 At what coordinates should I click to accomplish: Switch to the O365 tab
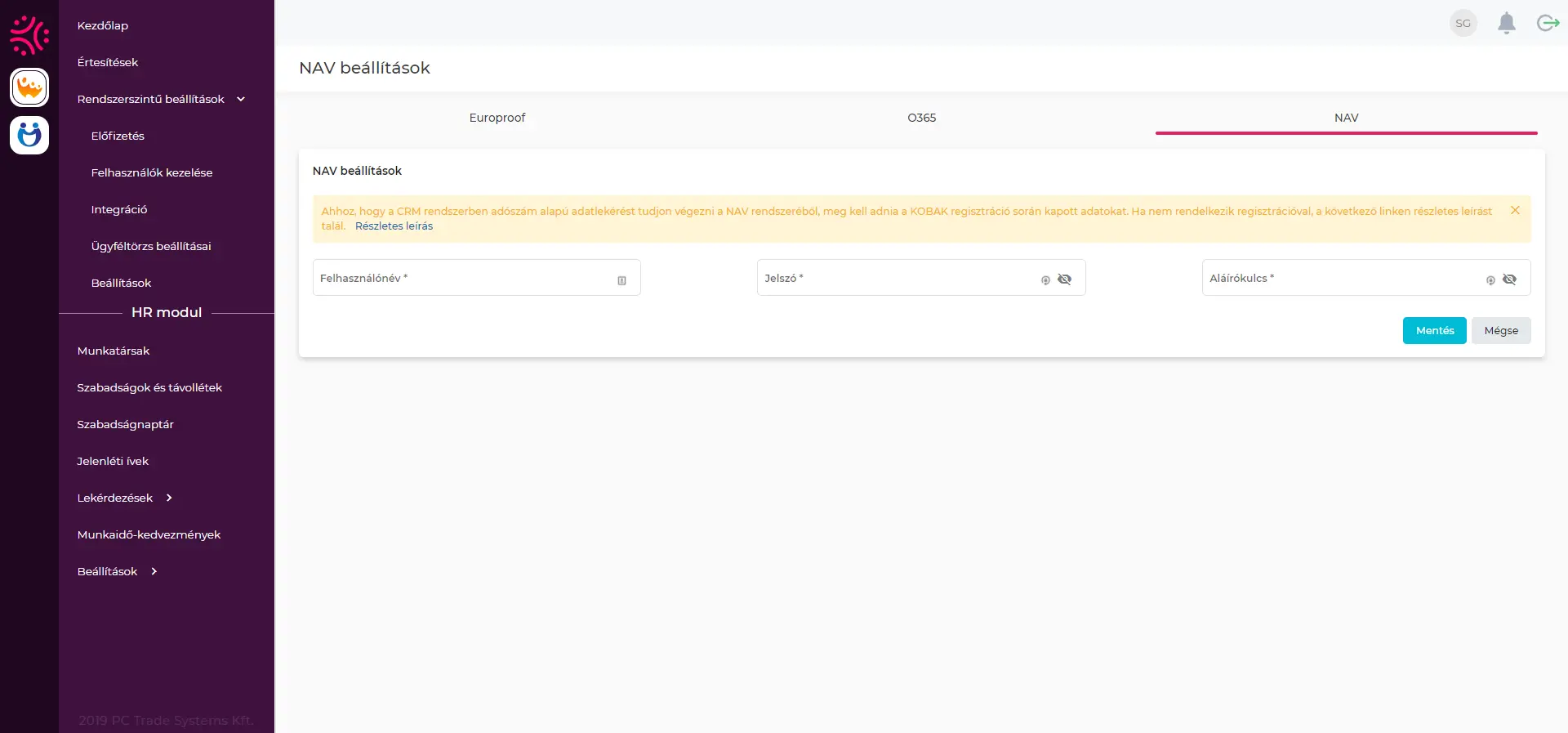pos(921,118)
